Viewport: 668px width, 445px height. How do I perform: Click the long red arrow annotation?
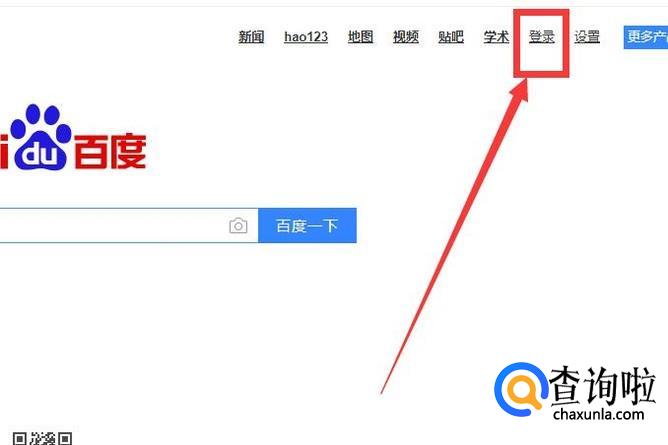pyautogui.click(x=455, y=236)
